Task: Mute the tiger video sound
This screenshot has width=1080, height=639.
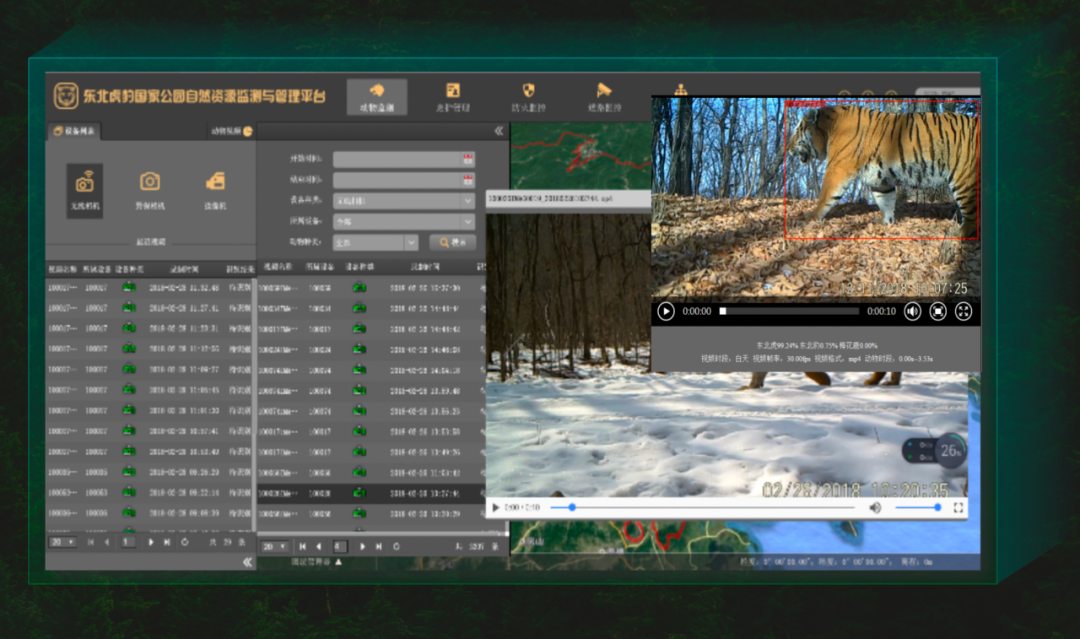Action: tap(913, 311)
